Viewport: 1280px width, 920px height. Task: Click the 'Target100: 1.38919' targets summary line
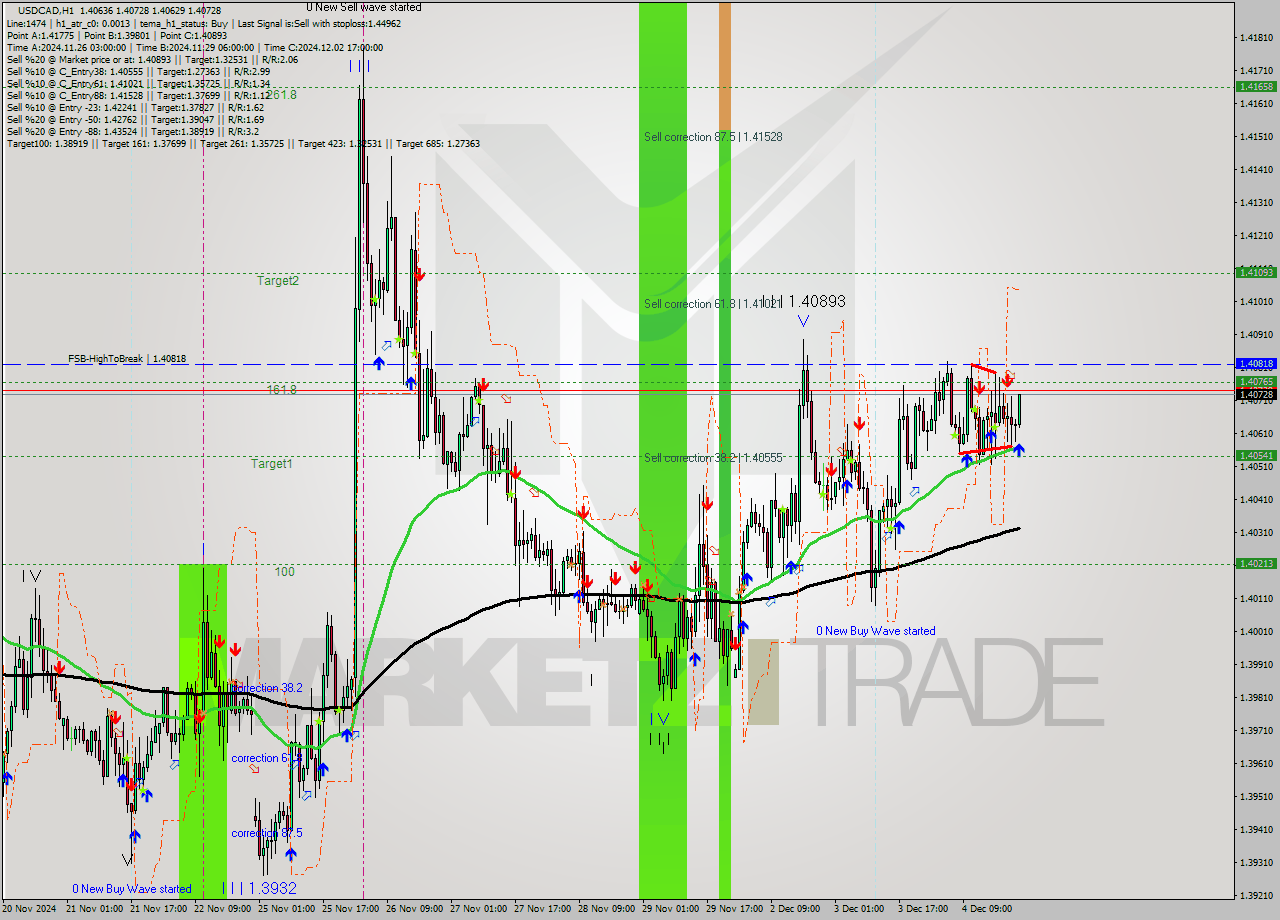pos(243,144)
